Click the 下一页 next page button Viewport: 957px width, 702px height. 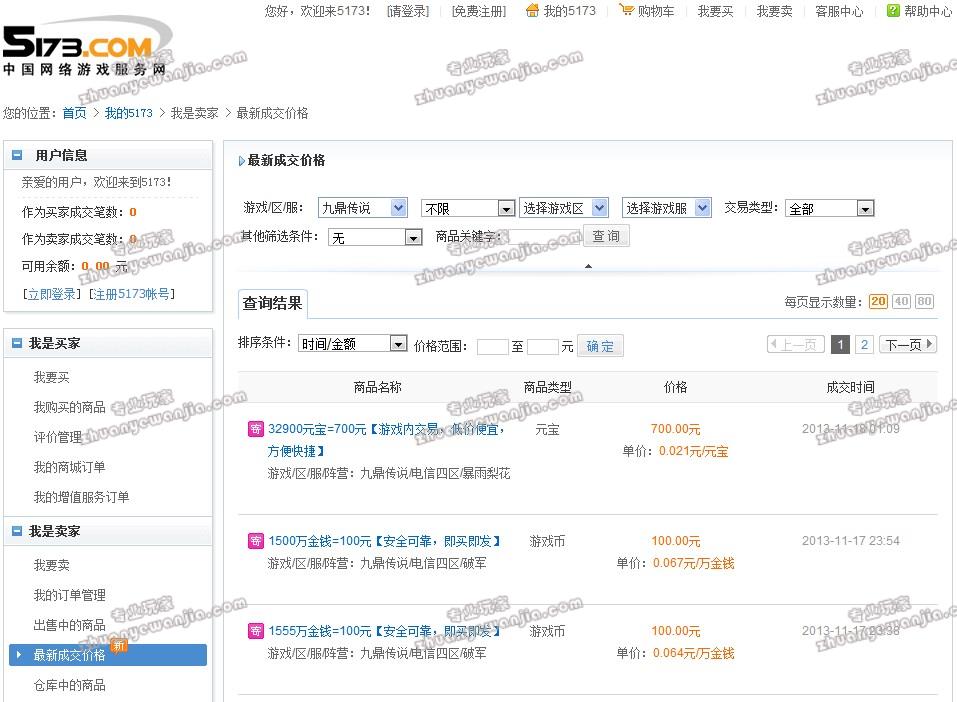click(908, 345)
